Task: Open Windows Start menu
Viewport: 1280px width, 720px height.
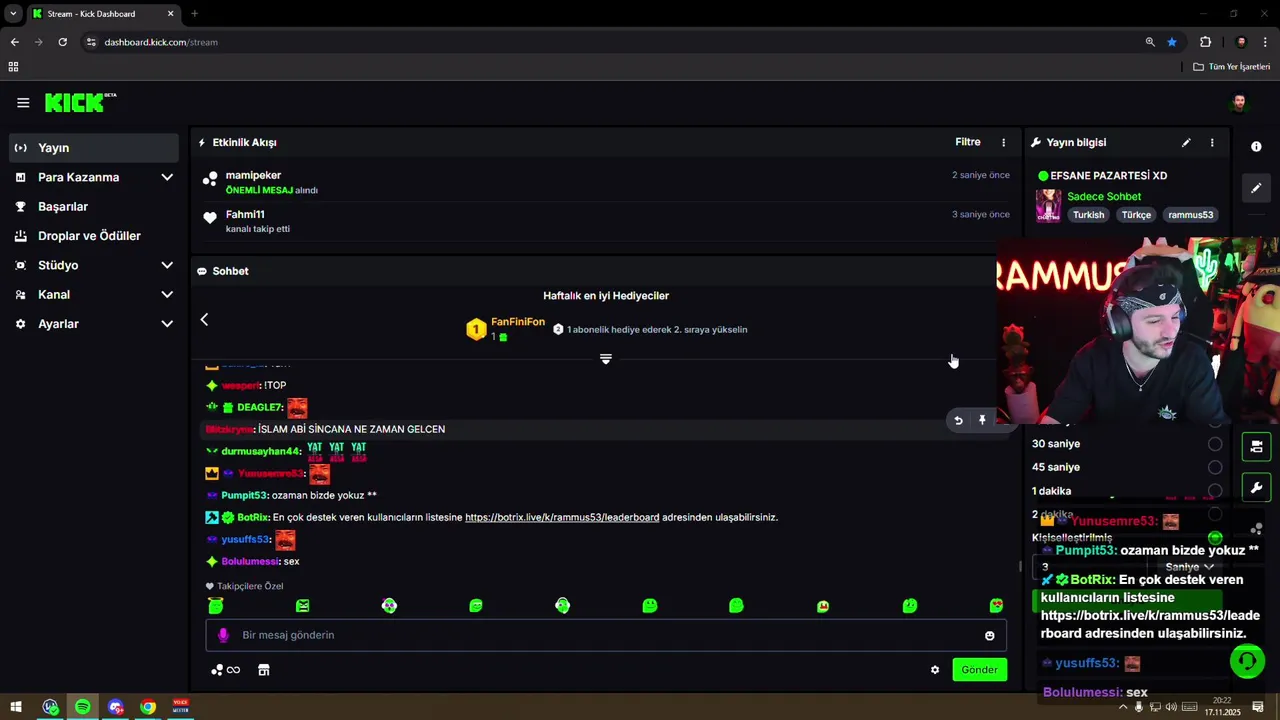Action: click(x=16, y=707)
